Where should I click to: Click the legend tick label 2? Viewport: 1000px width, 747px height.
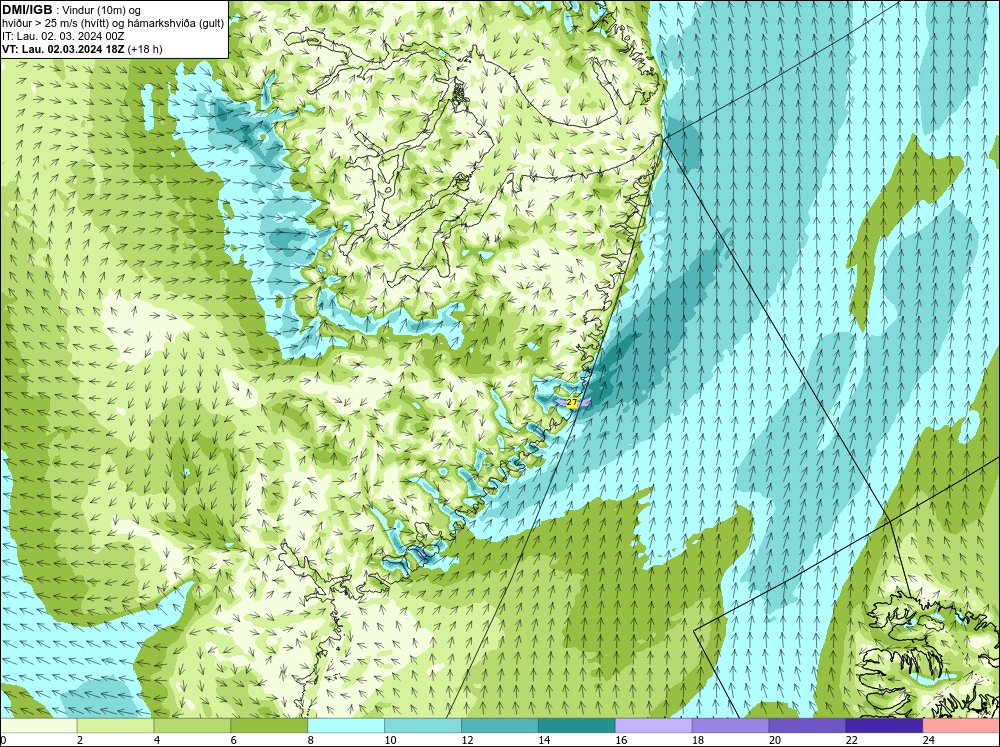pyautogui.click(x=80, y=740)
